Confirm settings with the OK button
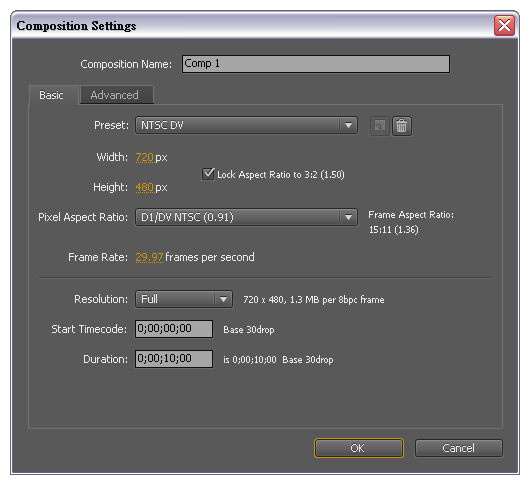Screen dimensions: 530x485 pyautogui.click(x=359, y=448)
